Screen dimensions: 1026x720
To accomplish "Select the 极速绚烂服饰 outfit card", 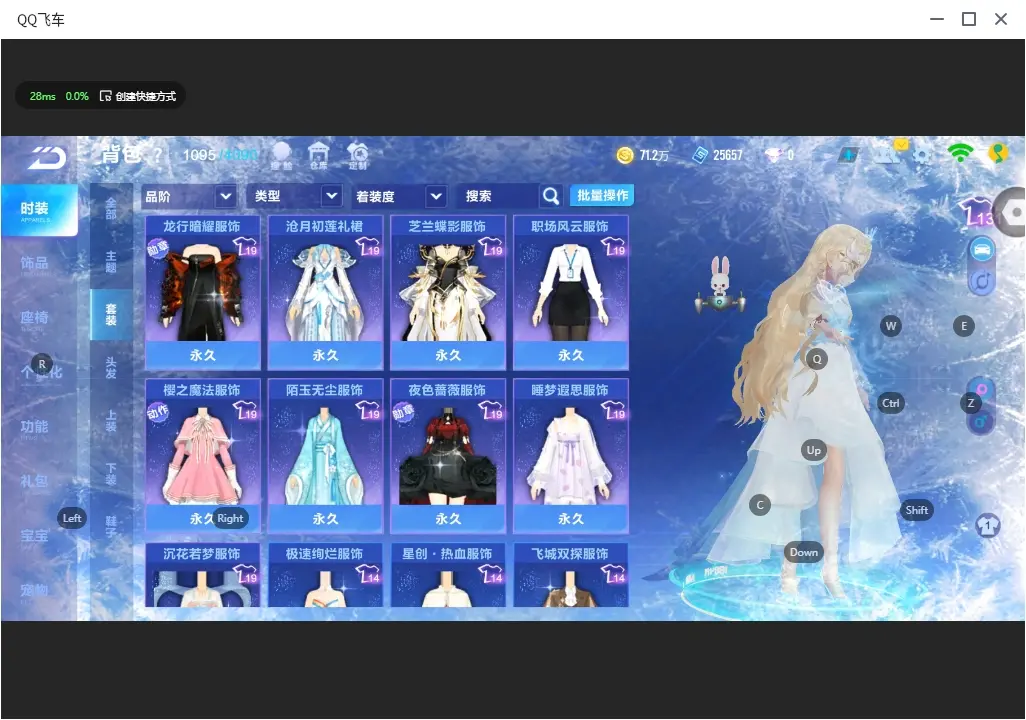I will [x=325, y=575].
